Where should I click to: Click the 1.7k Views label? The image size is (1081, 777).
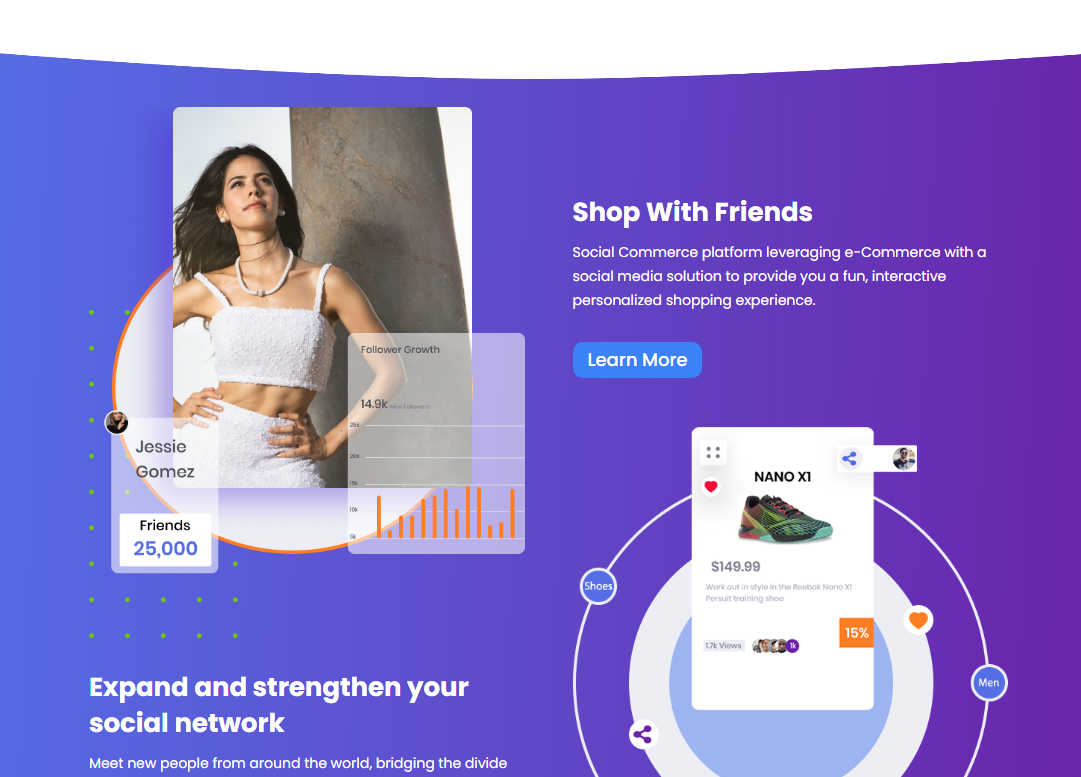[x=723, y=646]
